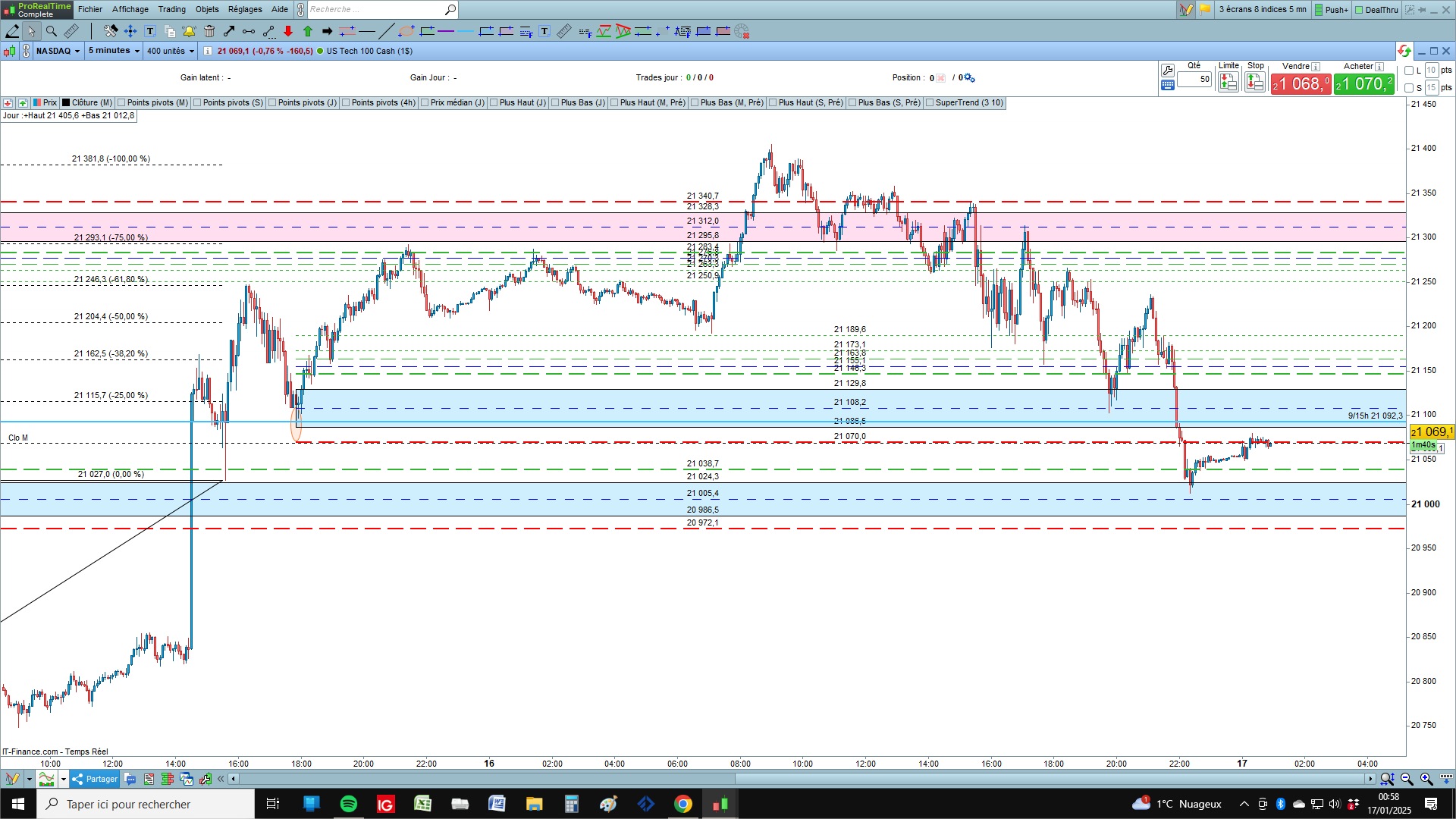Select the ellipse drawing tool
The width and height of the screenshot is (1456, 819).
point(406,31)
